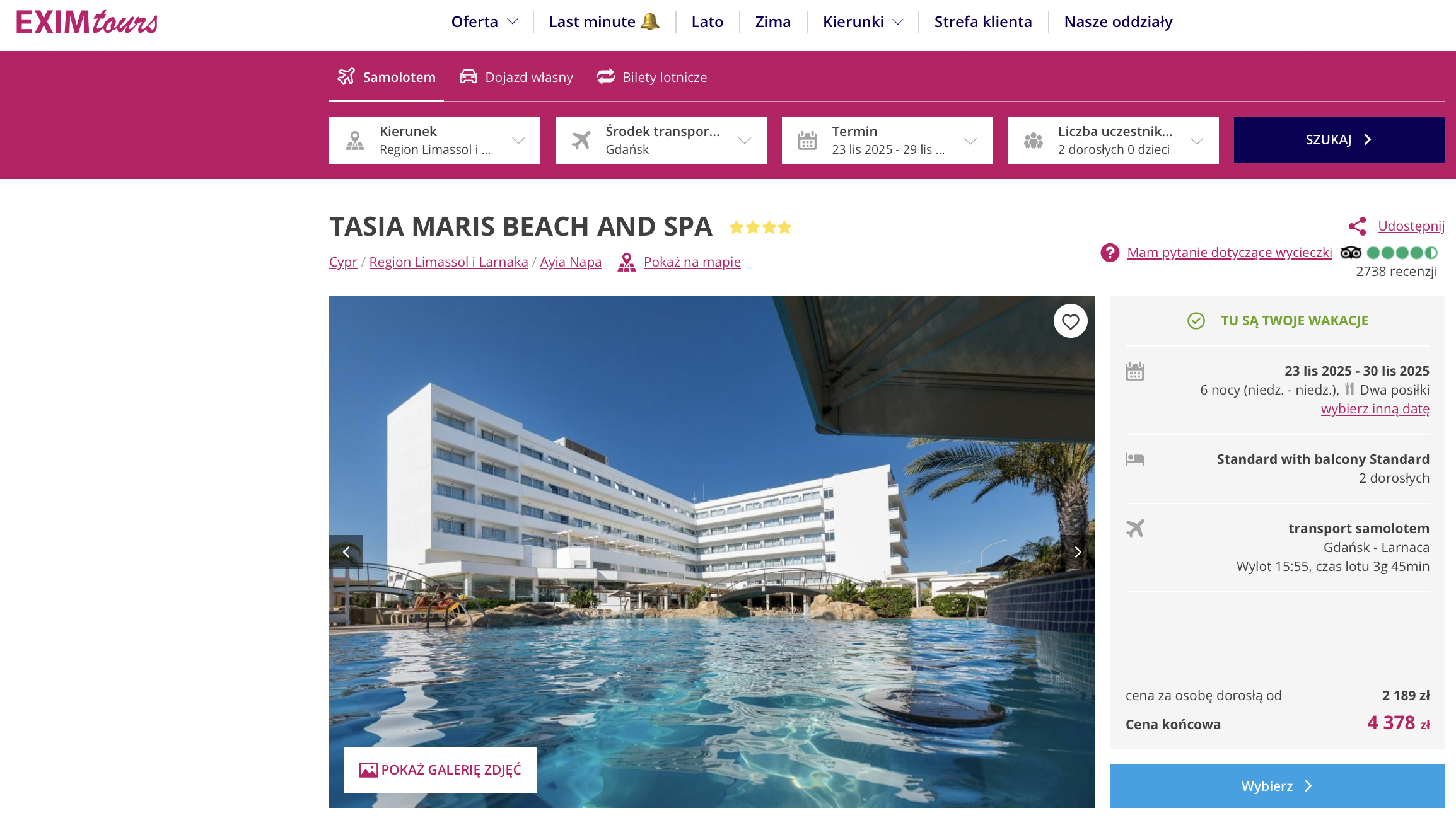Image resolution: width=1456 pixels, height=818 pixels.
Task: Open TripAdvisor owl rating icon
Action: (x=1351, y=253)
